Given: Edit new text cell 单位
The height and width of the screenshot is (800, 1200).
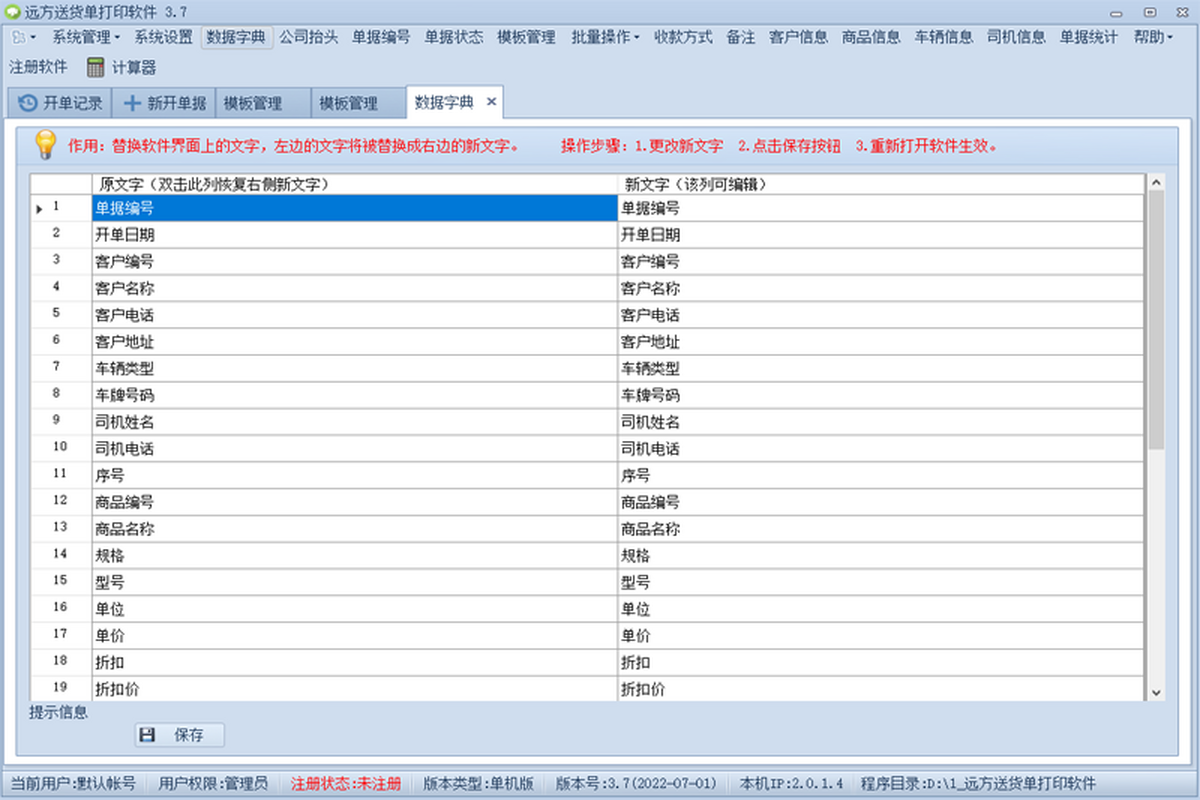Looking at the screenshot, I should coord(881,609).
